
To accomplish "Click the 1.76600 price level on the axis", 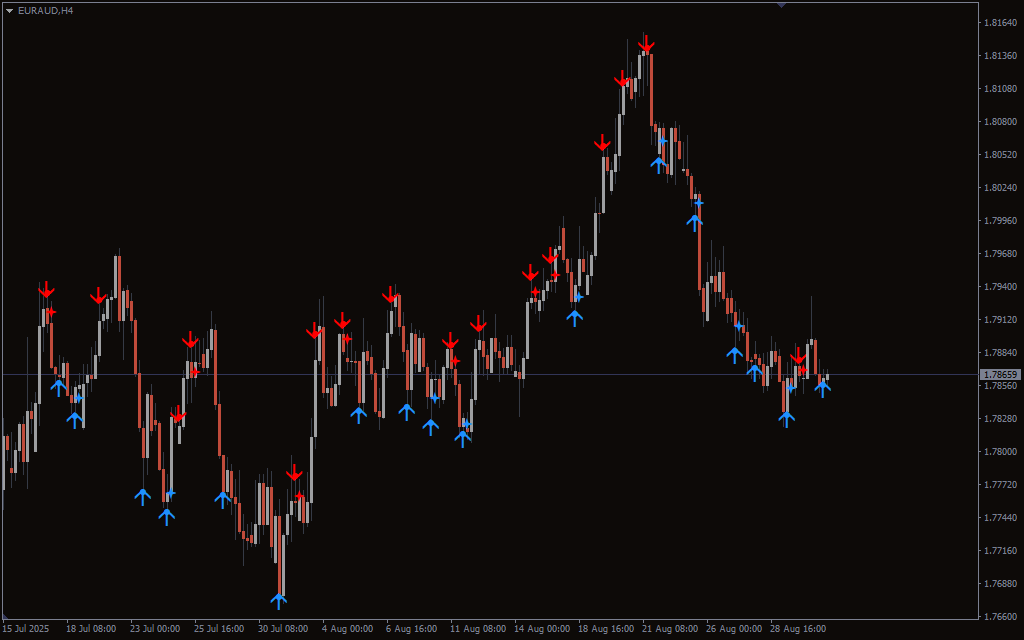I will tap(1000, 616).
